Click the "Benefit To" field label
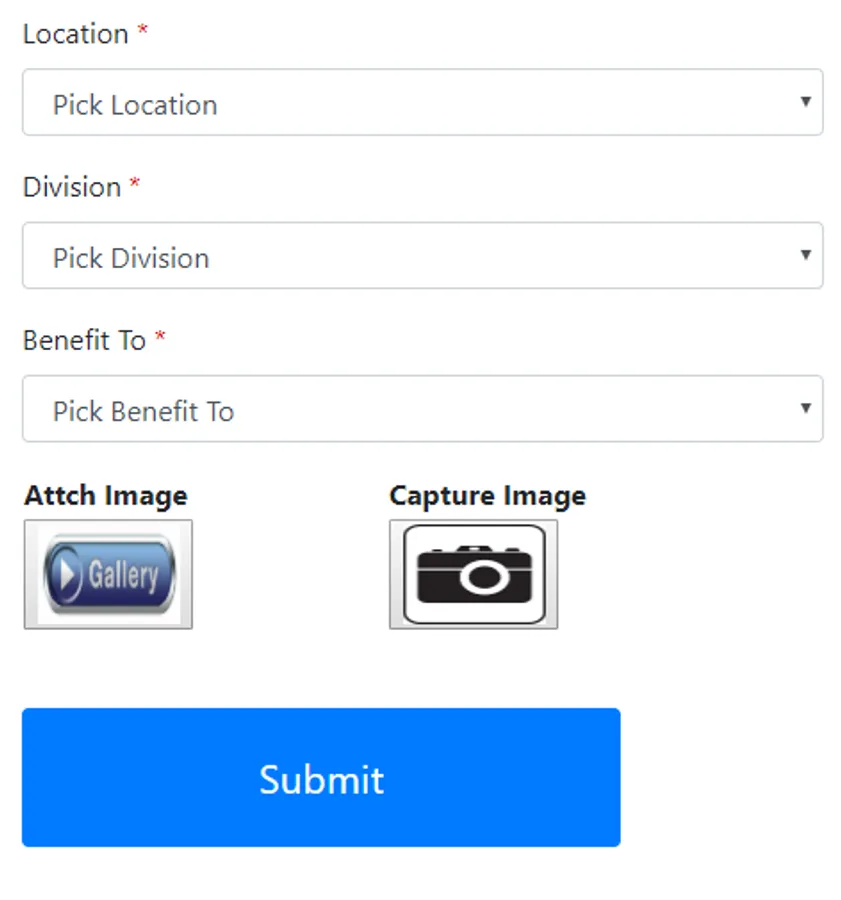841x900 pixels. [85, 340]
